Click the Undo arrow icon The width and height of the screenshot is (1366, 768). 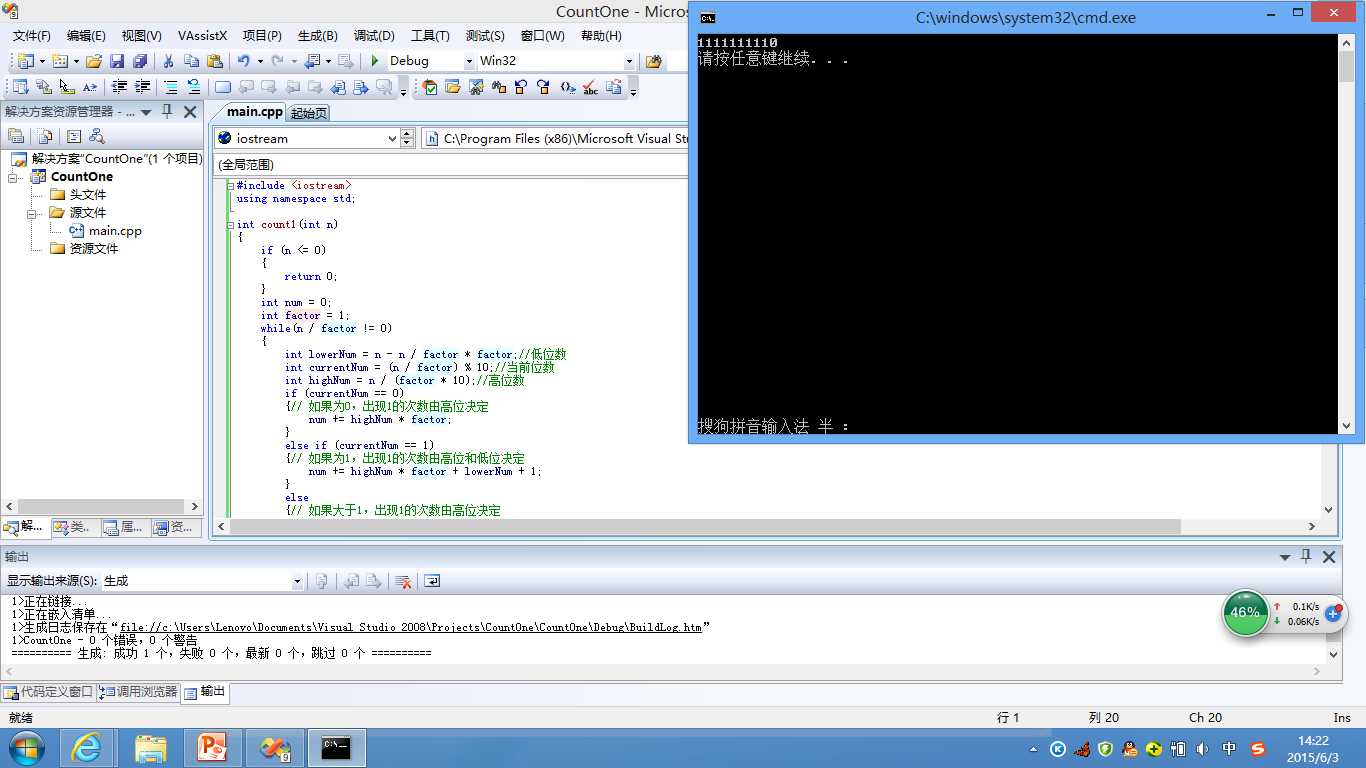pos(243,61)
